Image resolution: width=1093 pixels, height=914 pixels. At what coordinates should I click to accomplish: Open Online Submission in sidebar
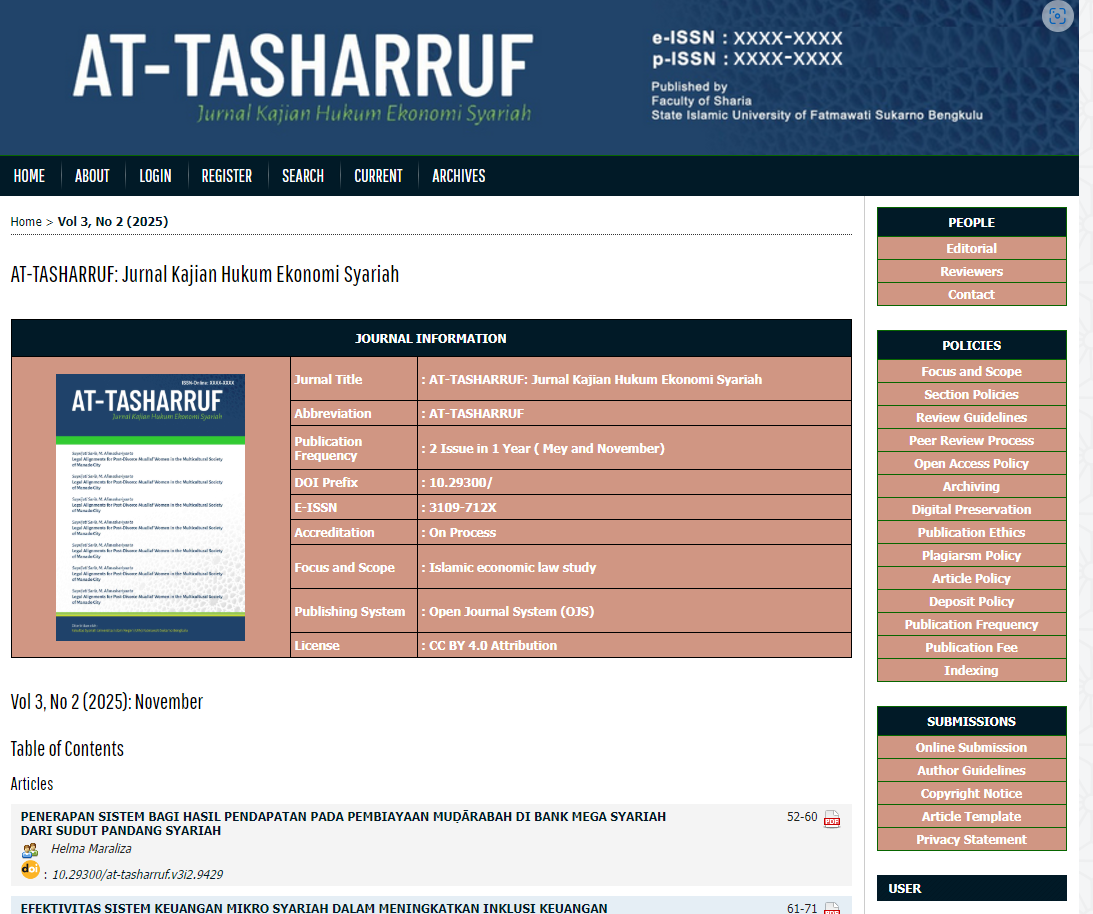(971, 748)
